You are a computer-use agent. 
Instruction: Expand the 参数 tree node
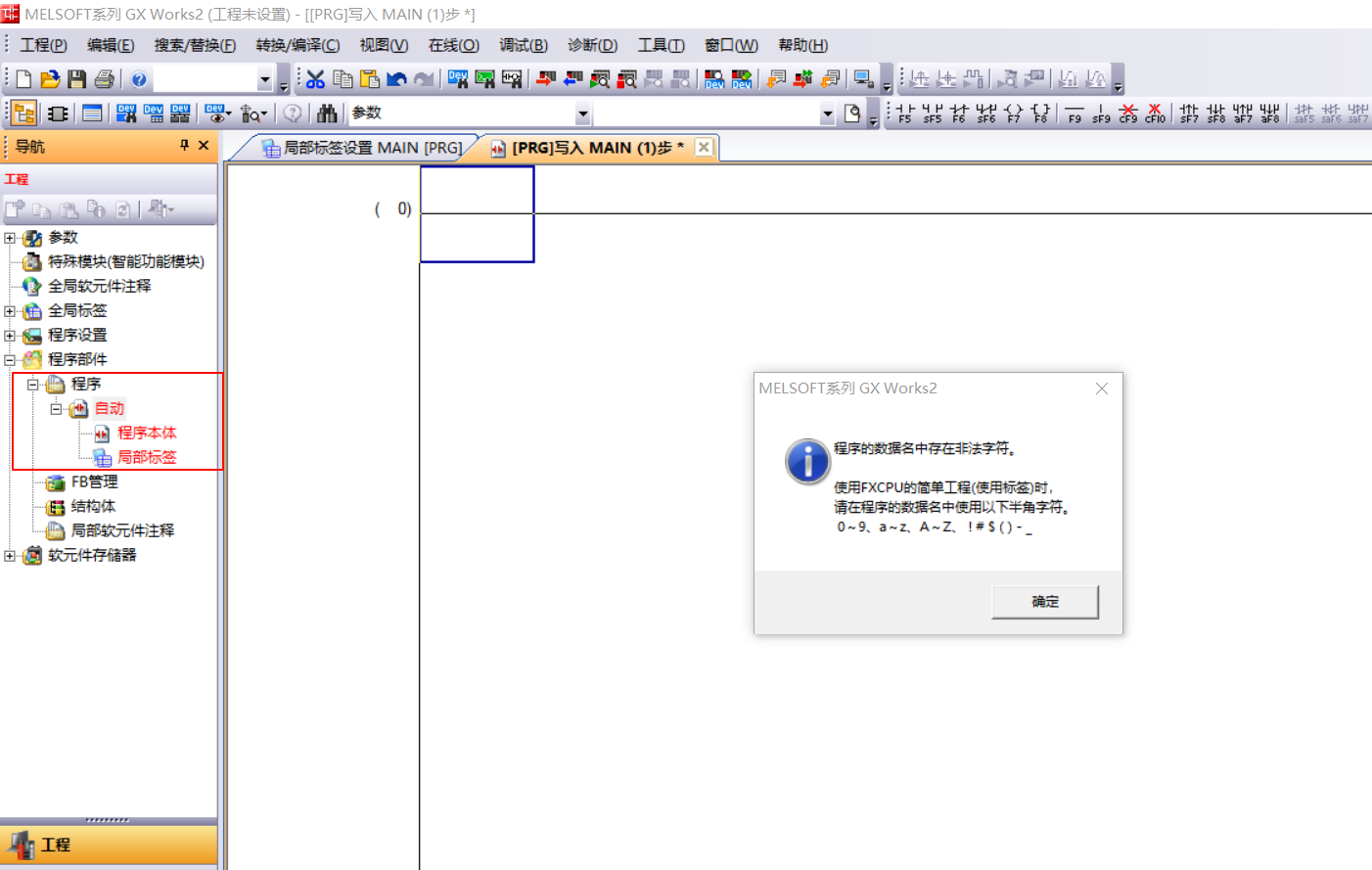[10, 238]
